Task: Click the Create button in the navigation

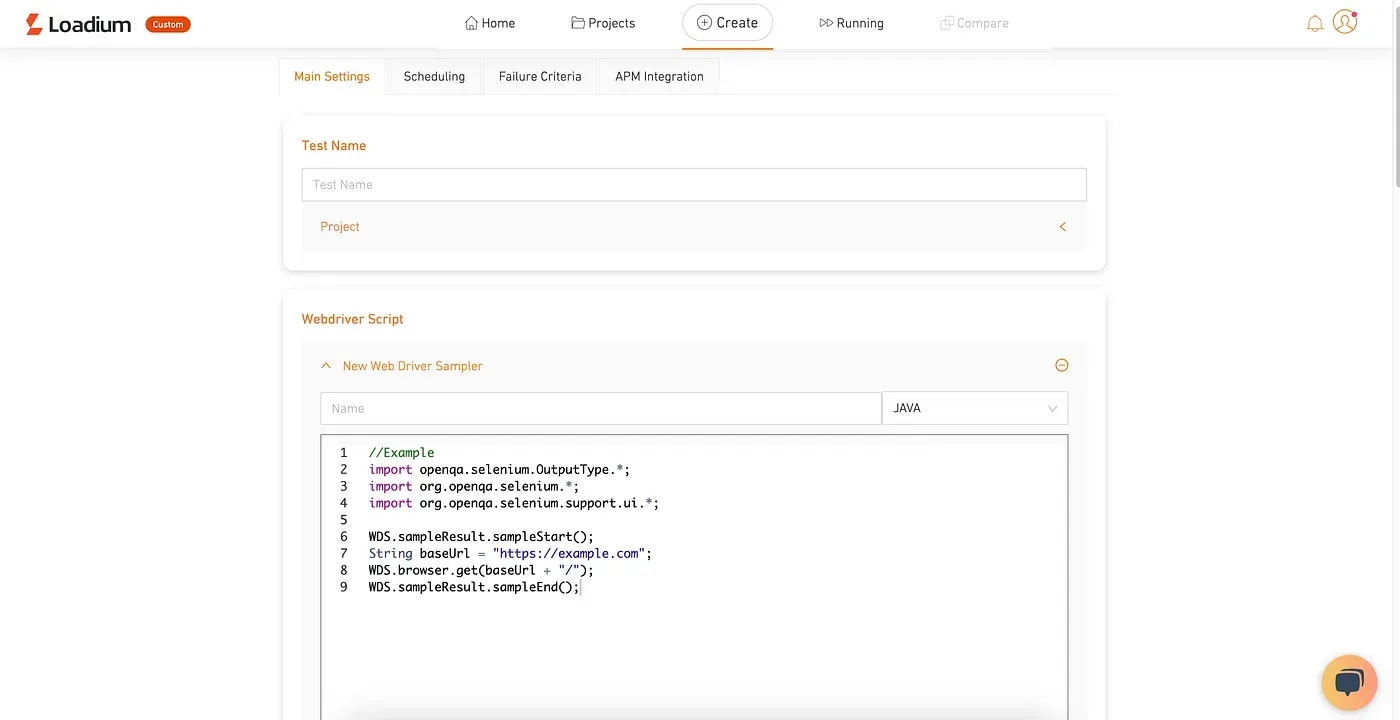Action: (727, 23)
